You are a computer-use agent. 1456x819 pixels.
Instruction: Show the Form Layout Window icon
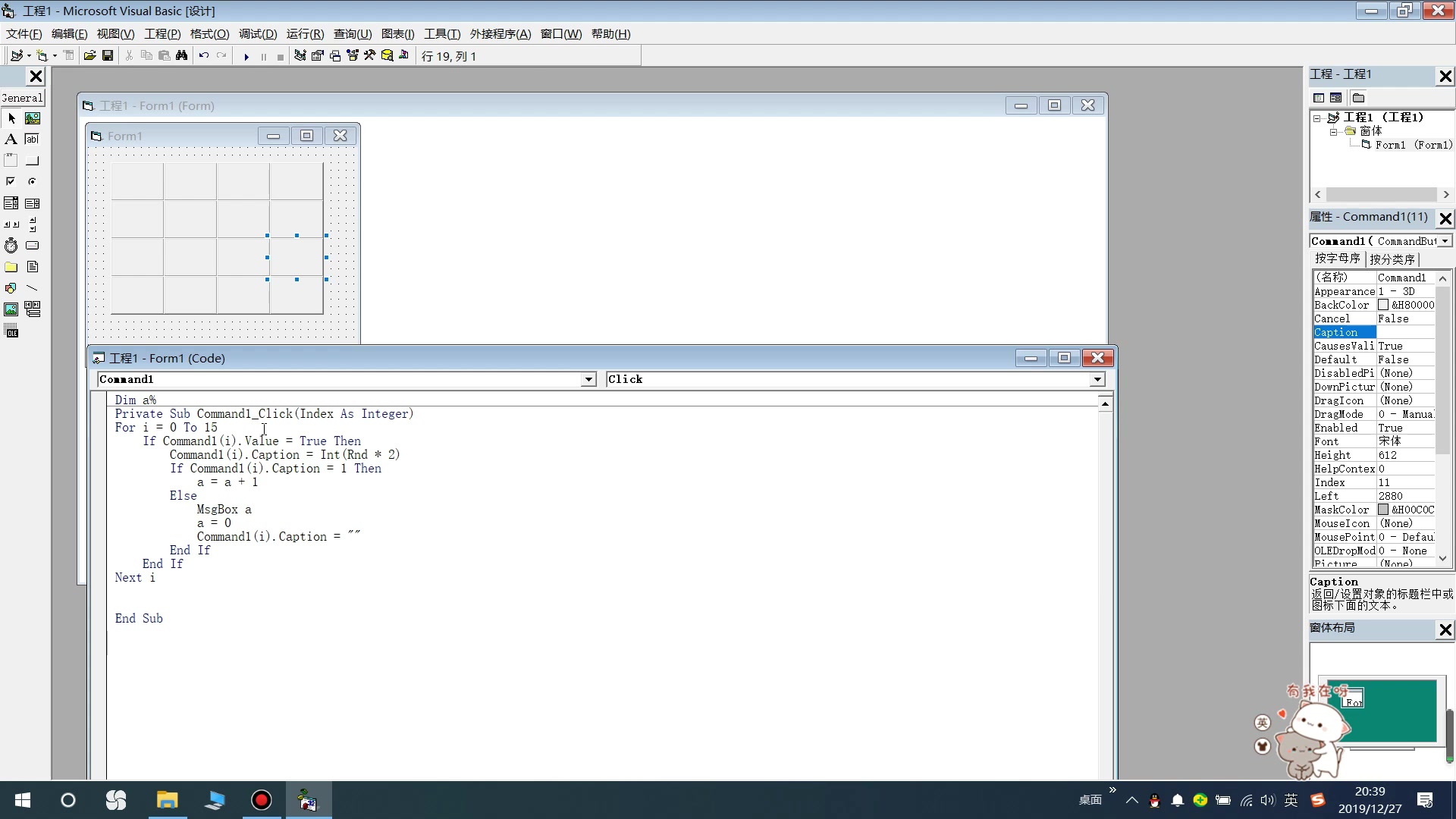pos(335,56)
